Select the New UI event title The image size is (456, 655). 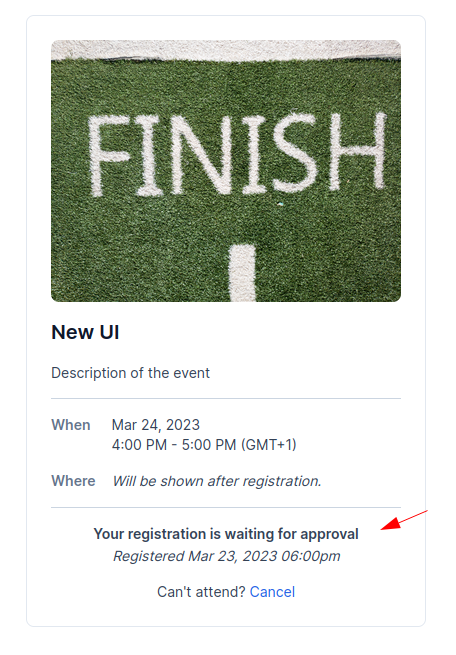tap(85, 332)
